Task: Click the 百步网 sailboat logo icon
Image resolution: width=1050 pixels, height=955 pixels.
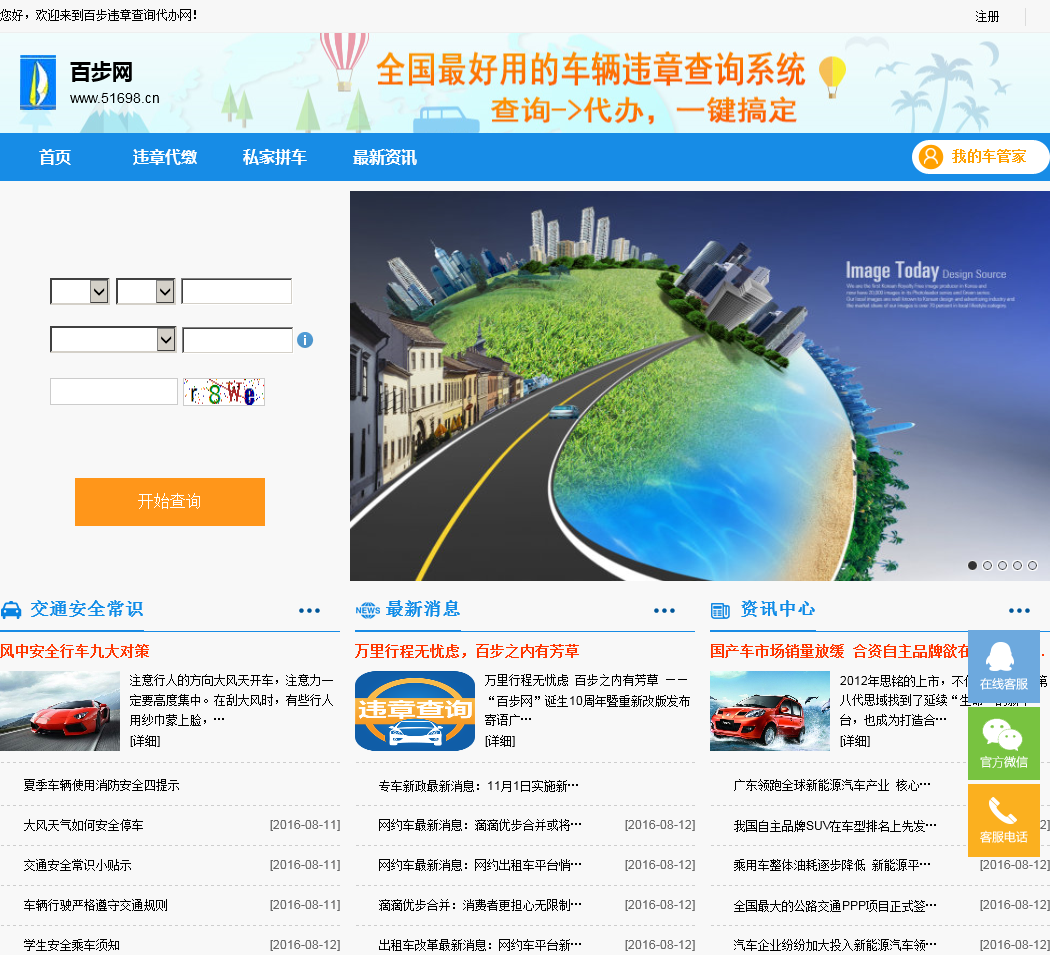Action: coord(38,82)
